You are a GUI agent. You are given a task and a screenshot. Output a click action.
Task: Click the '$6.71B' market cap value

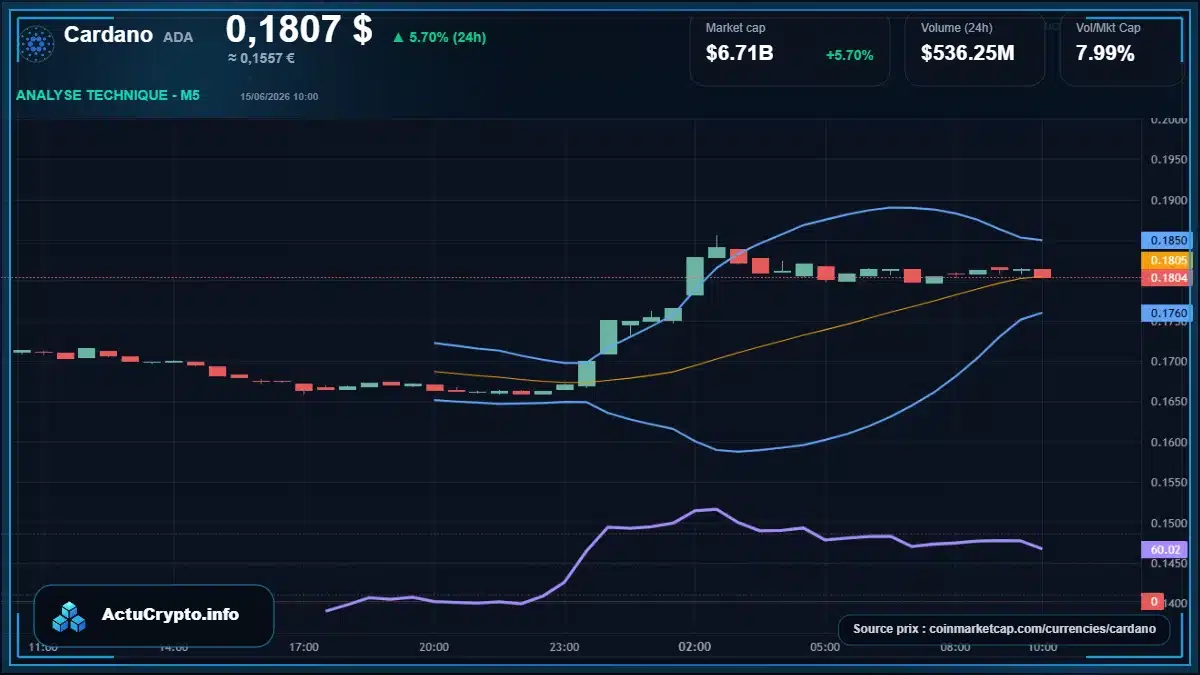pos(739,54)
